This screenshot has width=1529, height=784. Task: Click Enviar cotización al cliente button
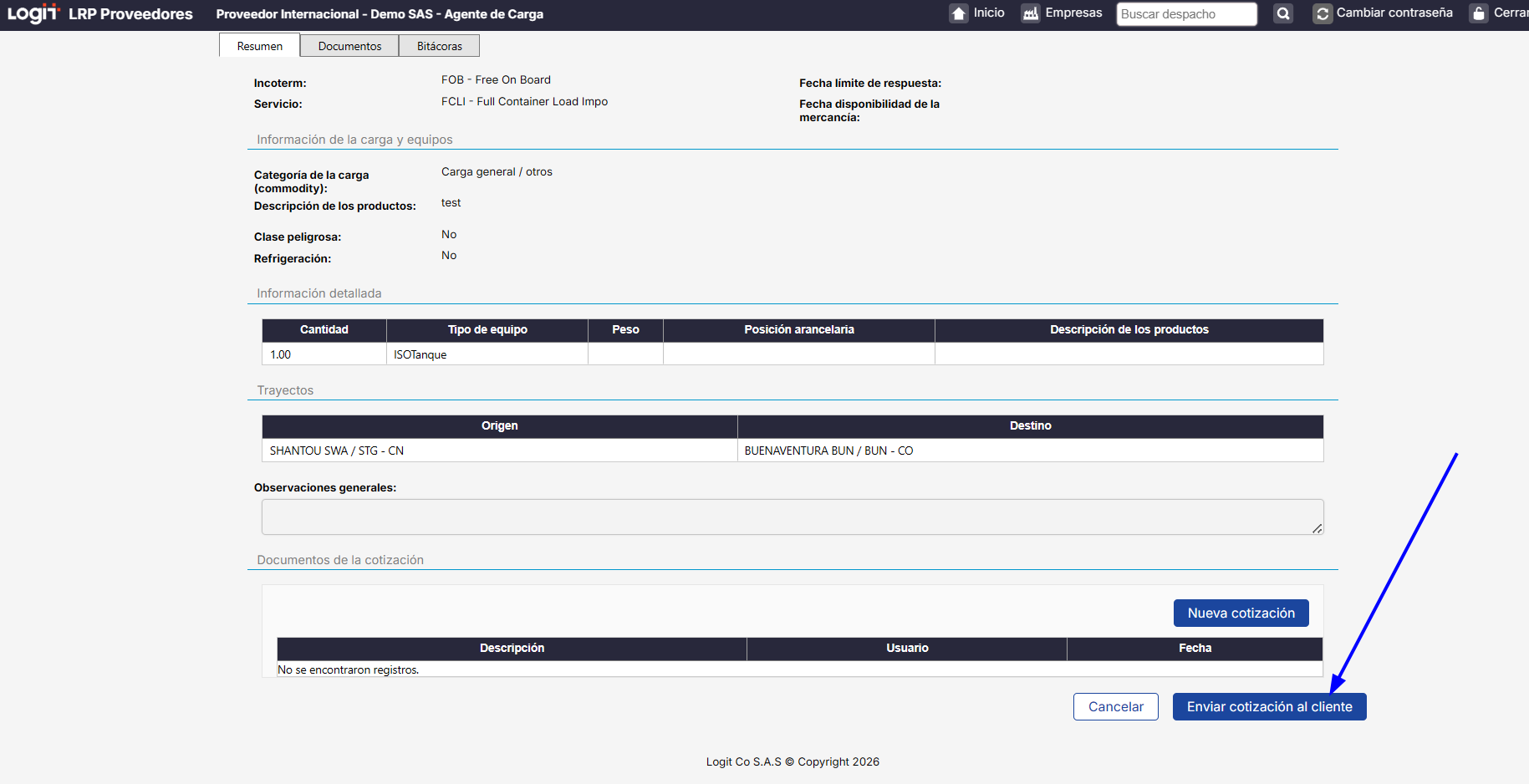tap(1270, 706)
